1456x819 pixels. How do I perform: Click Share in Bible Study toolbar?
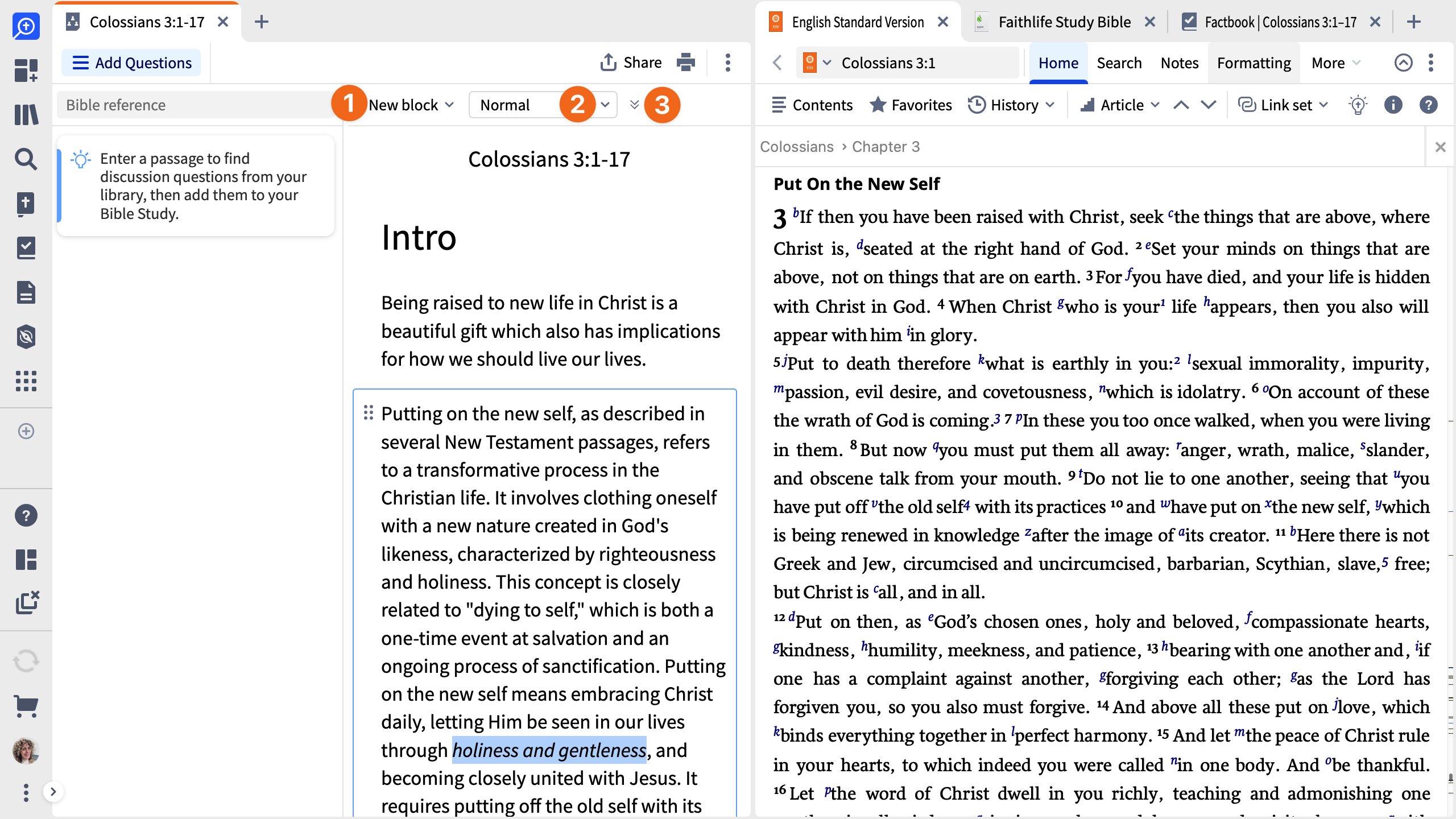coord(631,62)
